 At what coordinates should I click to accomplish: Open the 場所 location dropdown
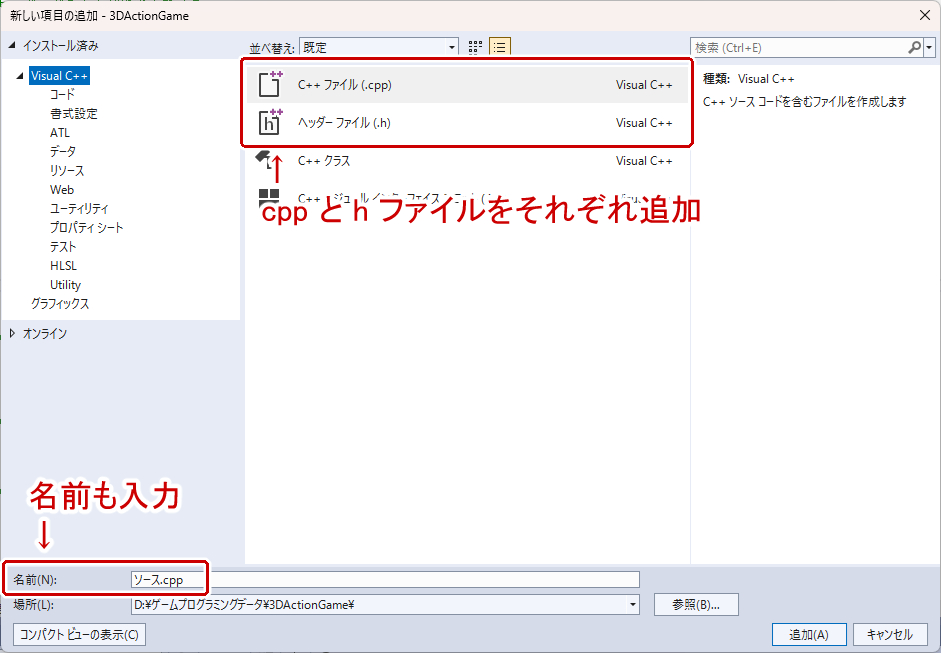(x=632, y=604)
